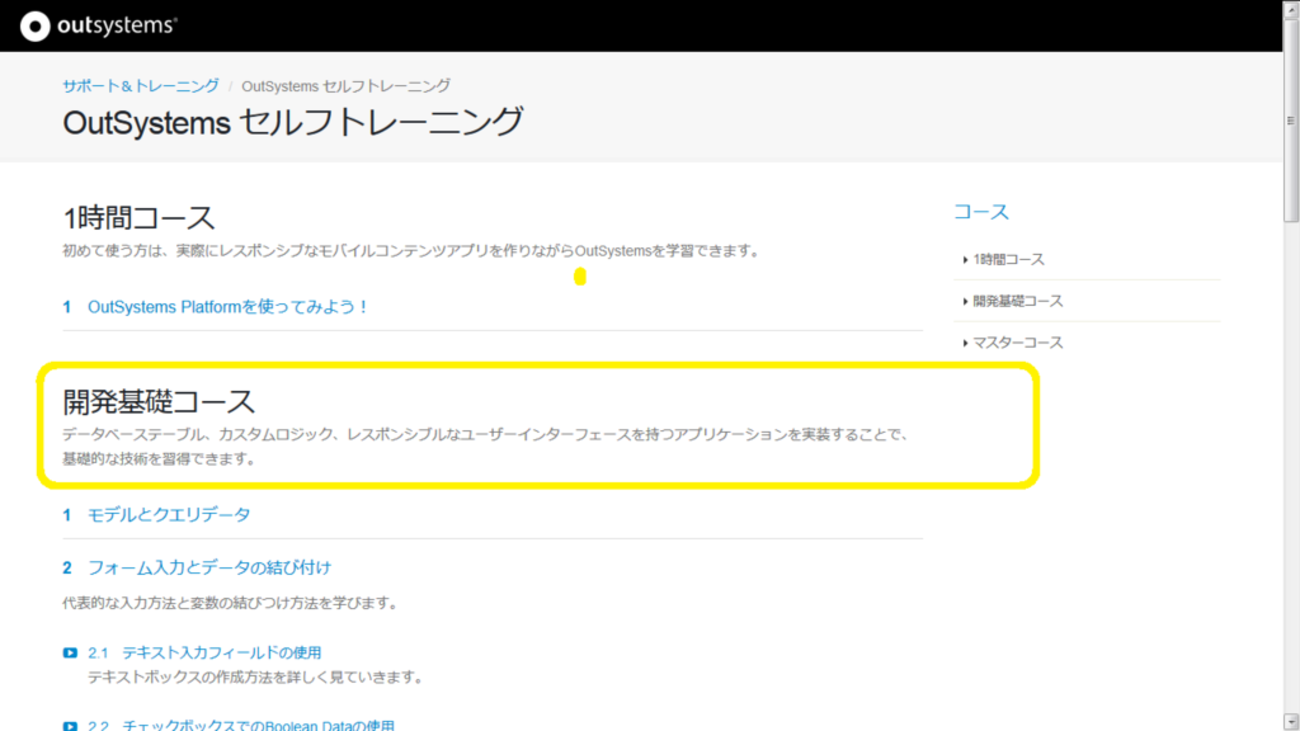Click the 1時間コース section heading
1300x731 pixels.
(139, 218)
